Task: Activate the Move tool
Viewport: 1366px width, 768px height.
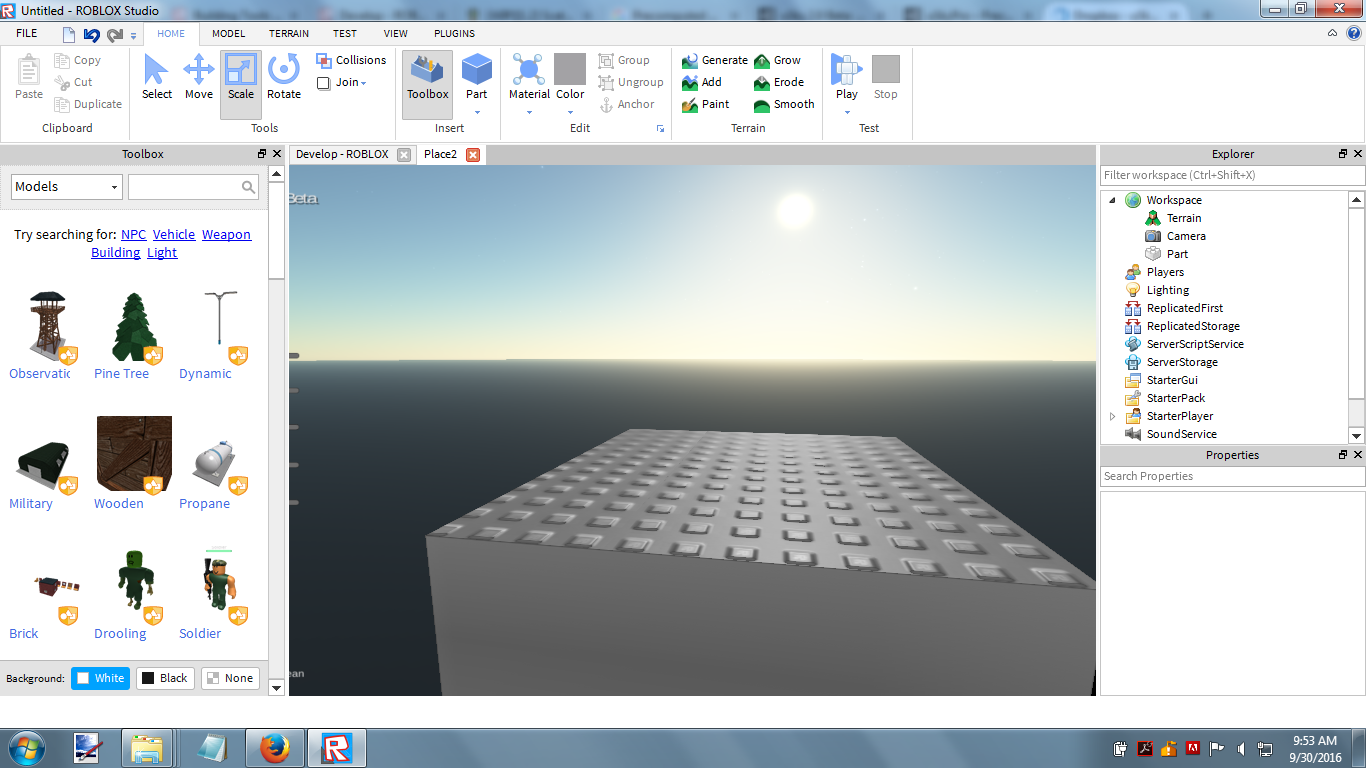Action: (x=199, y=77)
